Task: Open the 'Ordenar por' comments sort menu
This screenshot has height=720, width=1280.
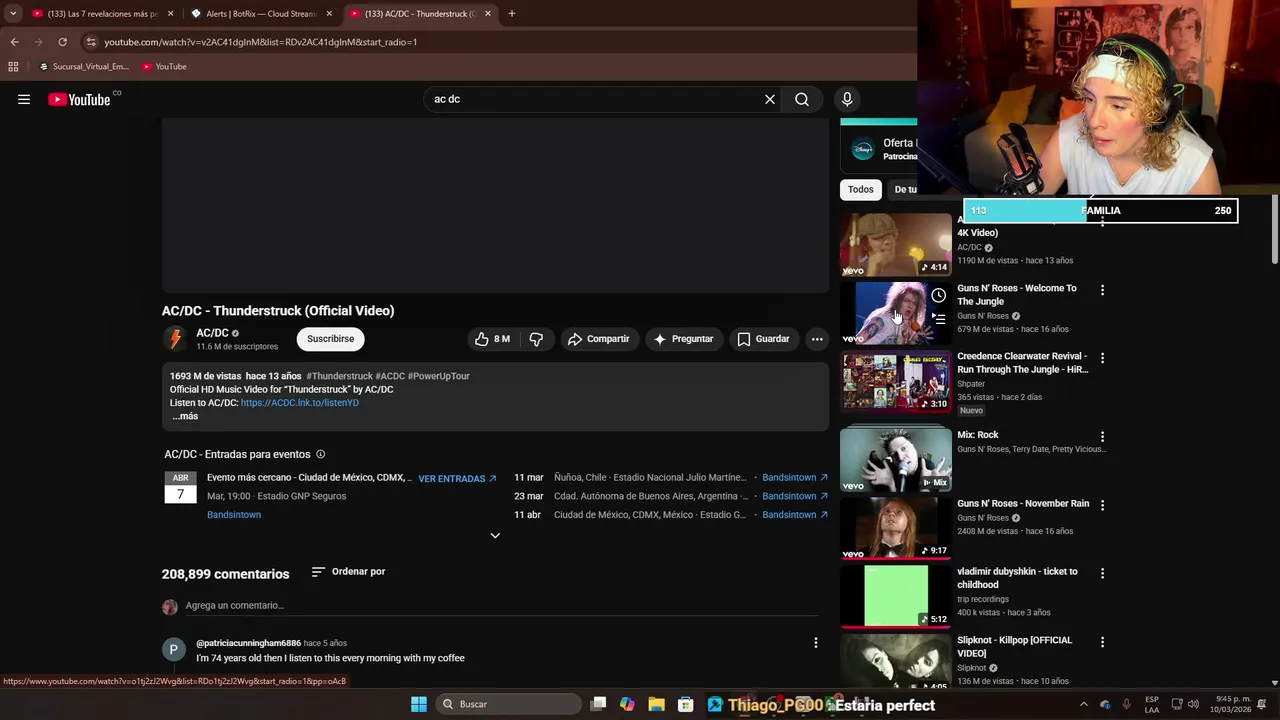Action: [x=348, y=572]
